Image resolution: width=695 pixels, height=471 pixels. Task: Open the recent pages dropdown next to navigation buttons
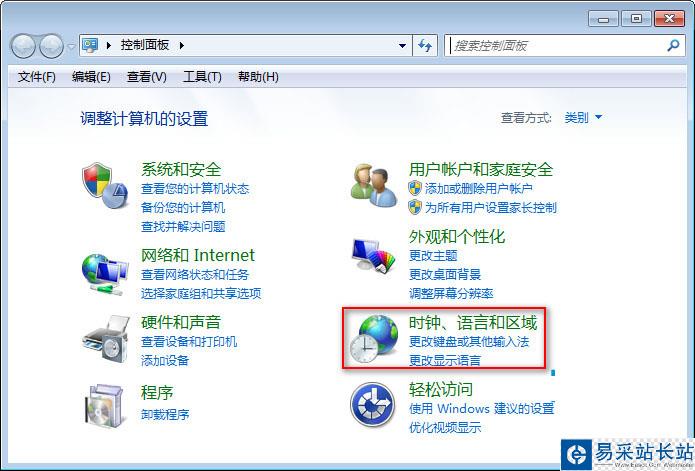coord(70,46)
